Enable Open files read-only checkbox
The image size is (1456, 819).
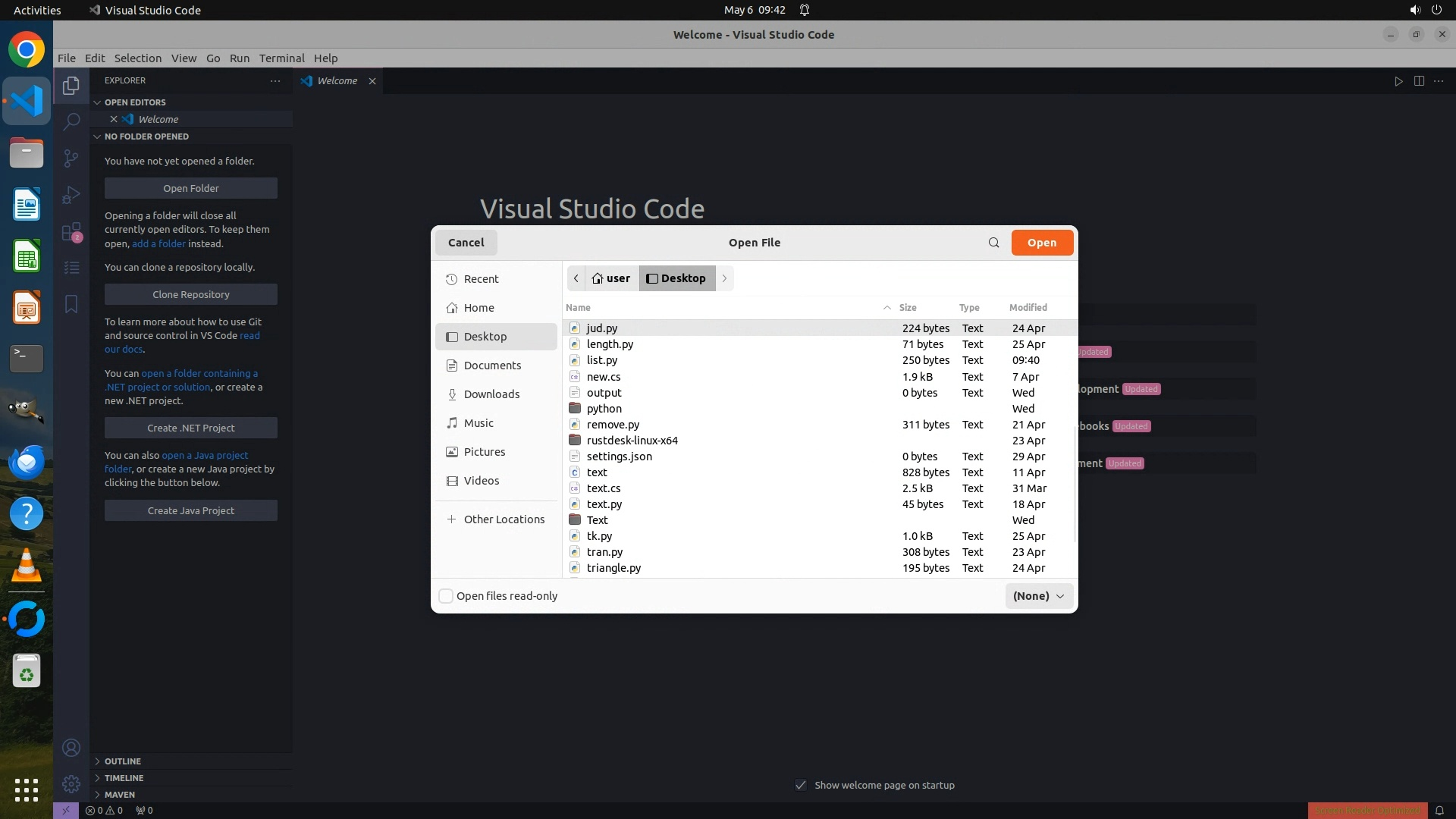point(446,596)
